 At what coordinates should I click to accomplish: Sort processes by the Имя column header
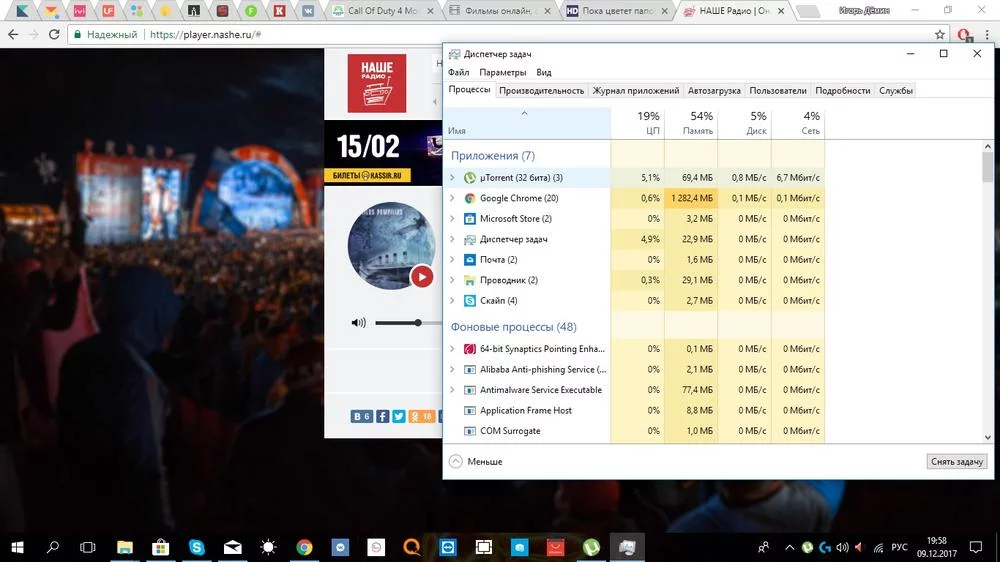click(527, 123)
